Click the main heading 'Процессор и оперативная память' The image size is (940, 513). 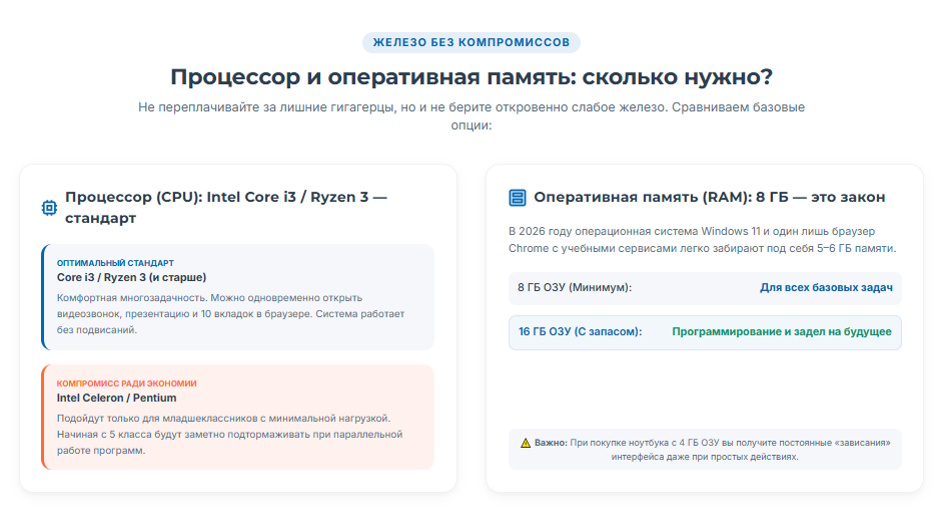471,77
